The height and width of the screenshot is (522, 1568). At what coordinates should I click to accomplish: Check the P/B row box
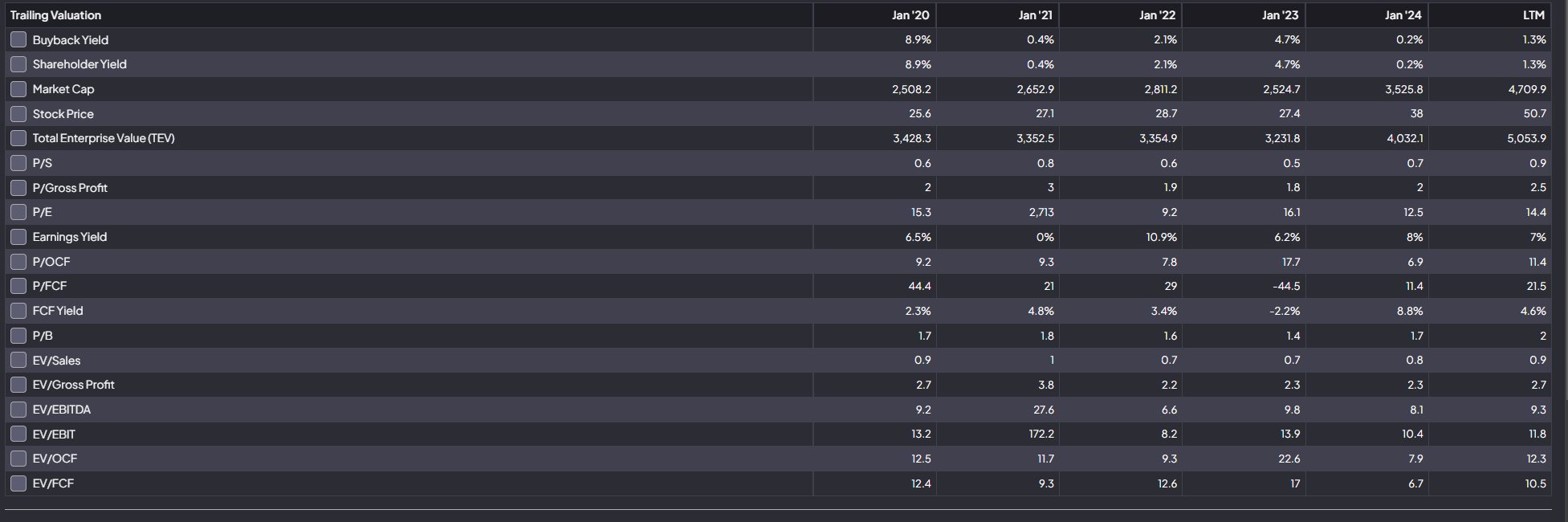pyautogui.click(x=18, y=336)
